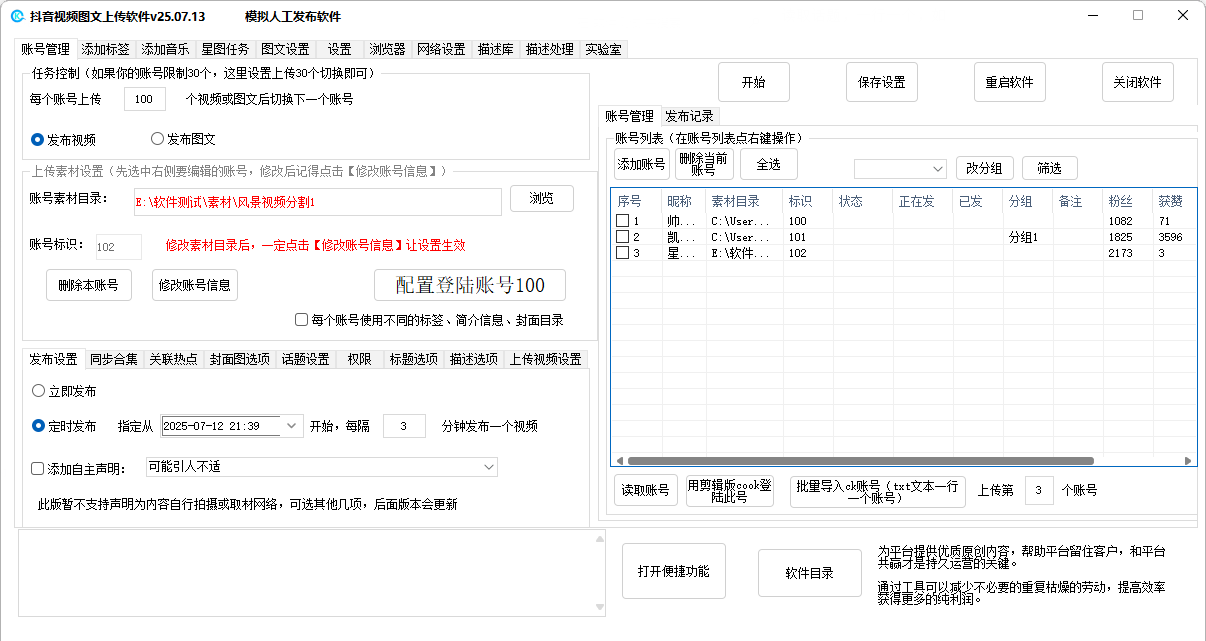Open the 网络设置 tab
The height and width of the screenshot is (641, 1206).
441,49
